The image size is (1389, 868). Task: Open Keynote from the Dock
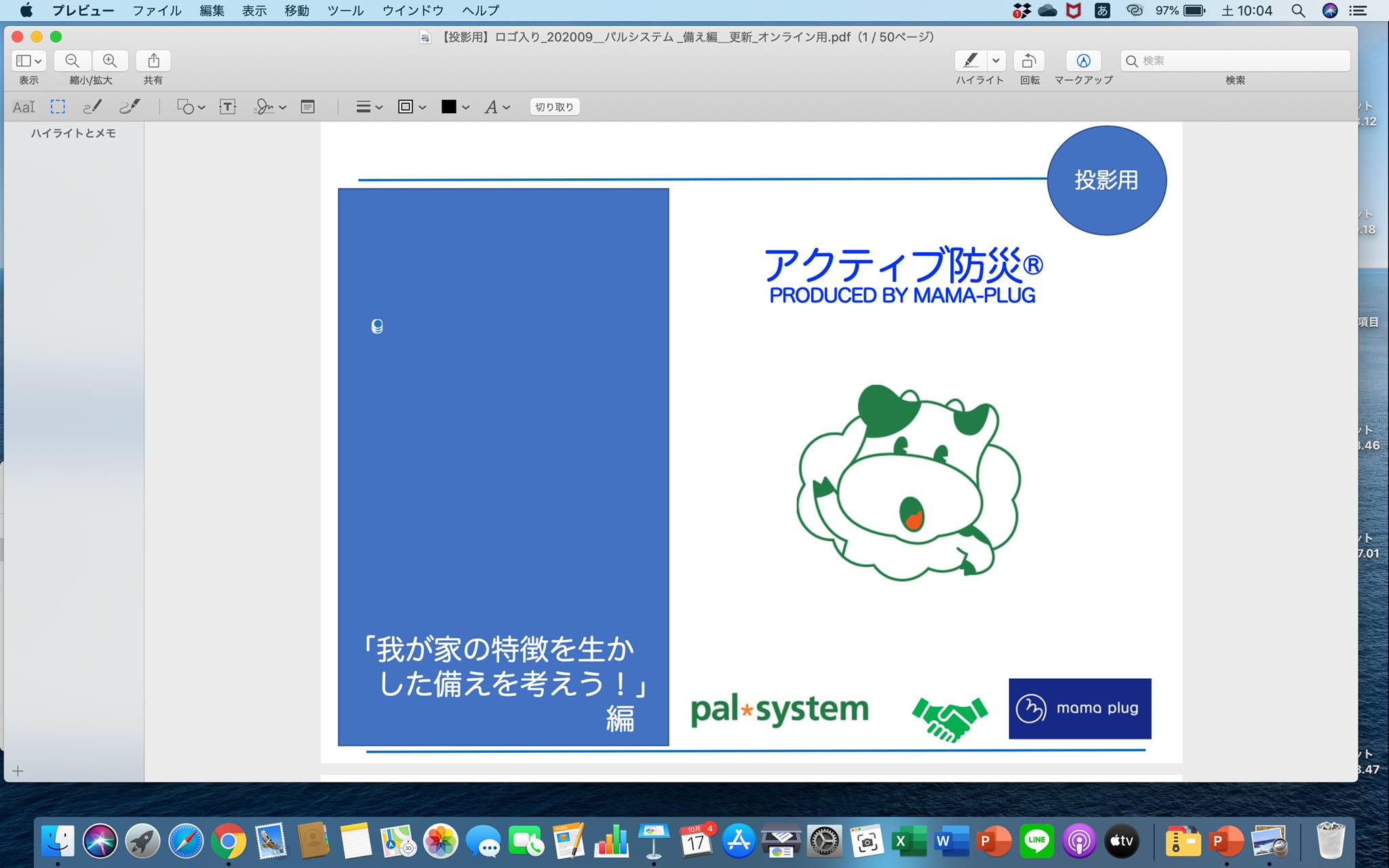click(653, 842)
